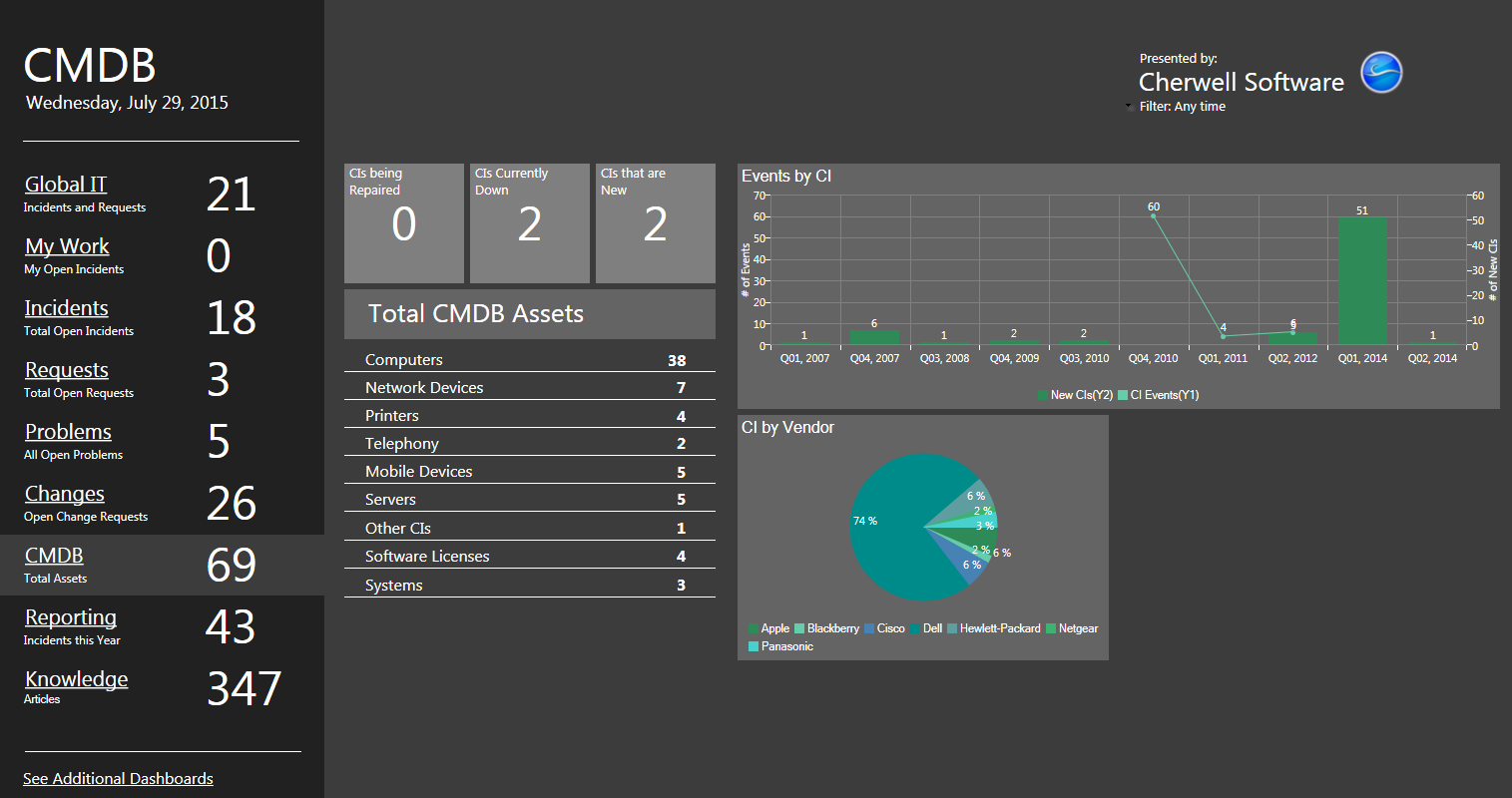The width and height of the screenshot is (1512, 798).
Task: Select the Computers row in asset list
Action: point(529,360)
